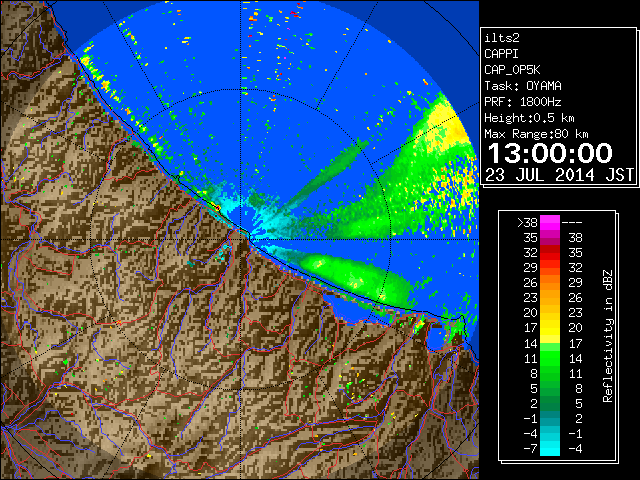Pick the orange legend swatch beside 26
This screenshot has height=480, width=640.
550,282
